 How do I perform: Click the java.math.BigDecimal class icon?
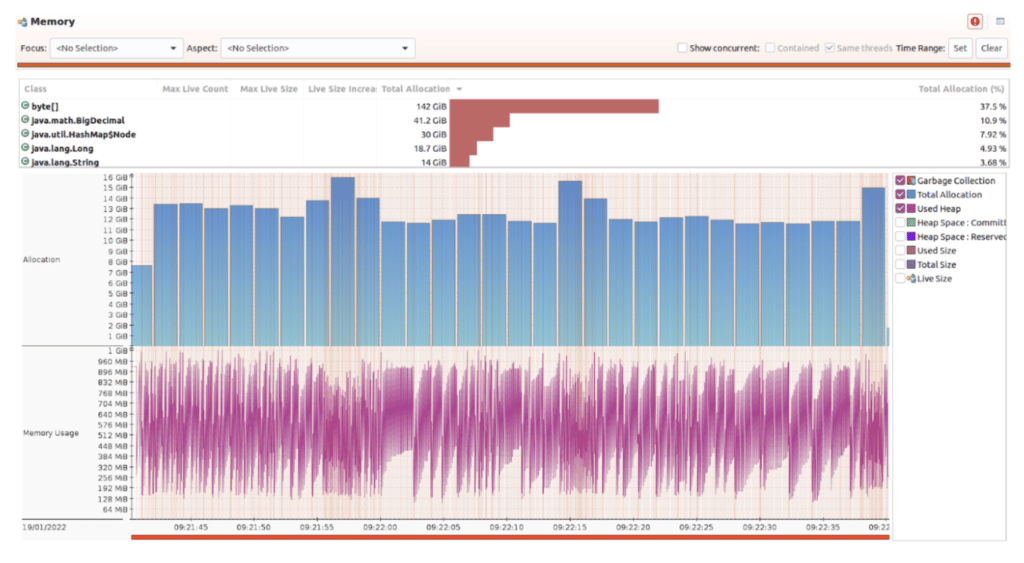(25, 120)
